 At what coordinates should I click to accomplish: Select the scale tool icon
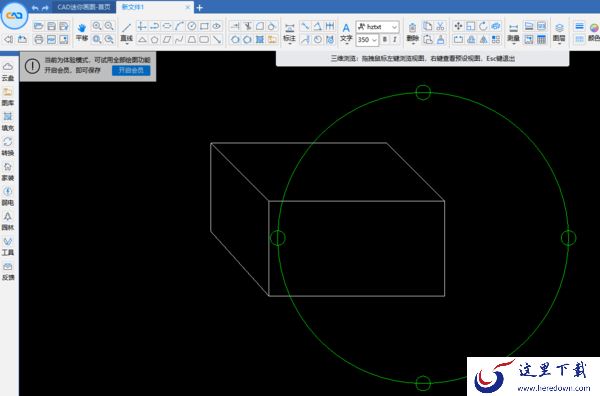click(471, 26)
